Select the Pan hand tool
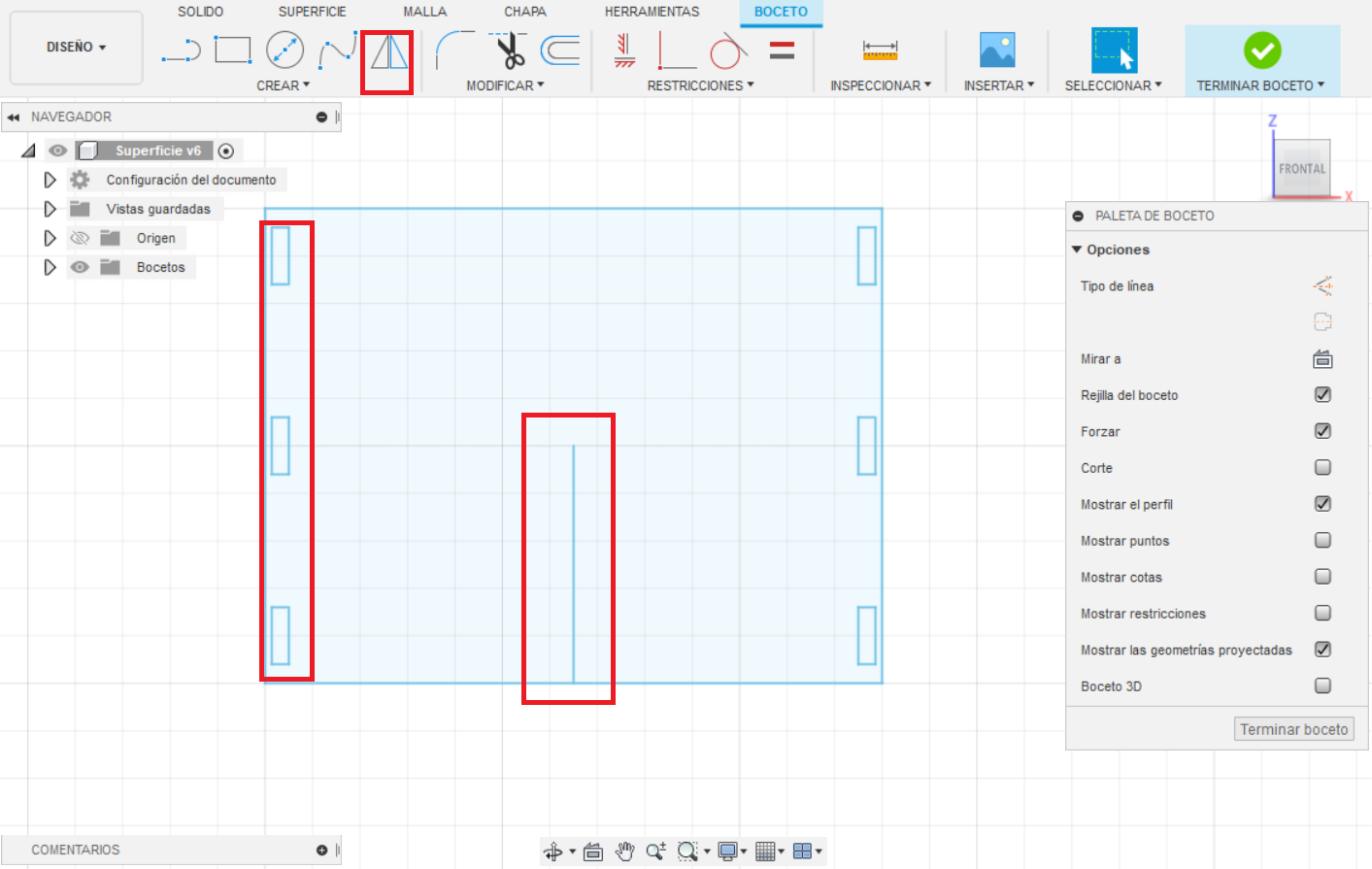 pyautogui.click(x=625, y=852)
